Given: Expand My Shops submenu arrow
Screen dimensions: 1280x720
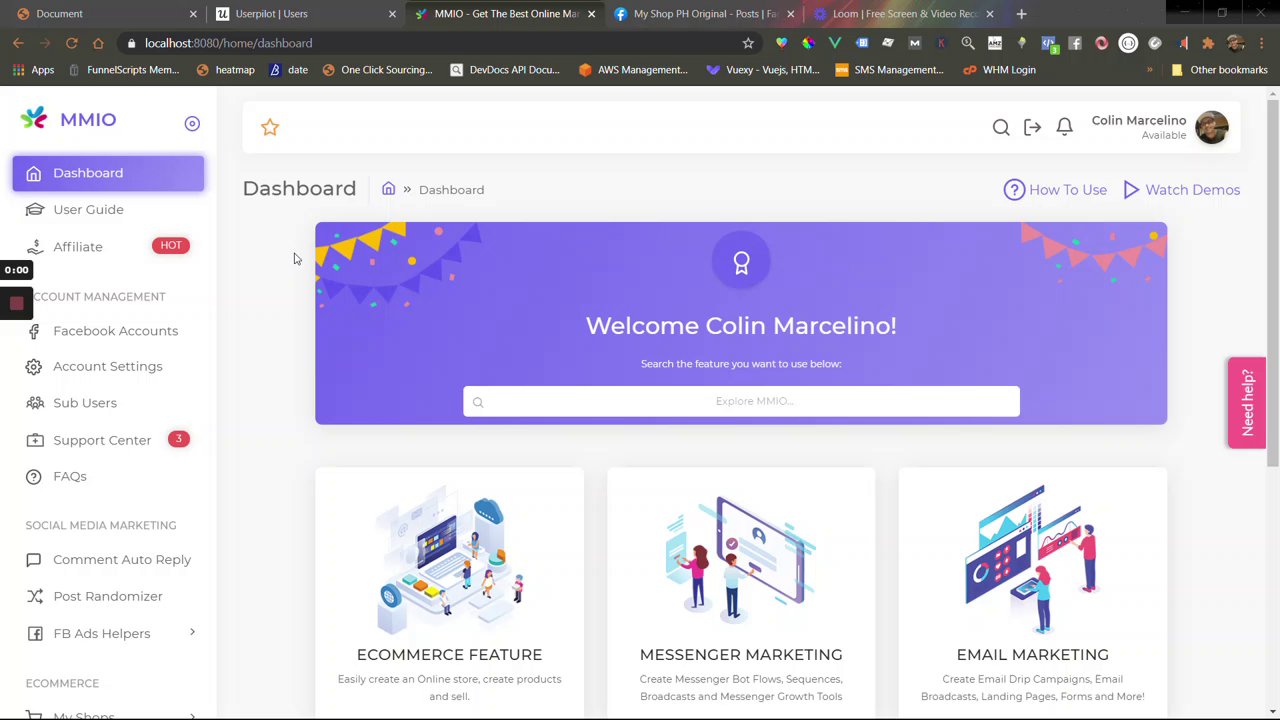Looking at the screenshot, I should [192, 715].
